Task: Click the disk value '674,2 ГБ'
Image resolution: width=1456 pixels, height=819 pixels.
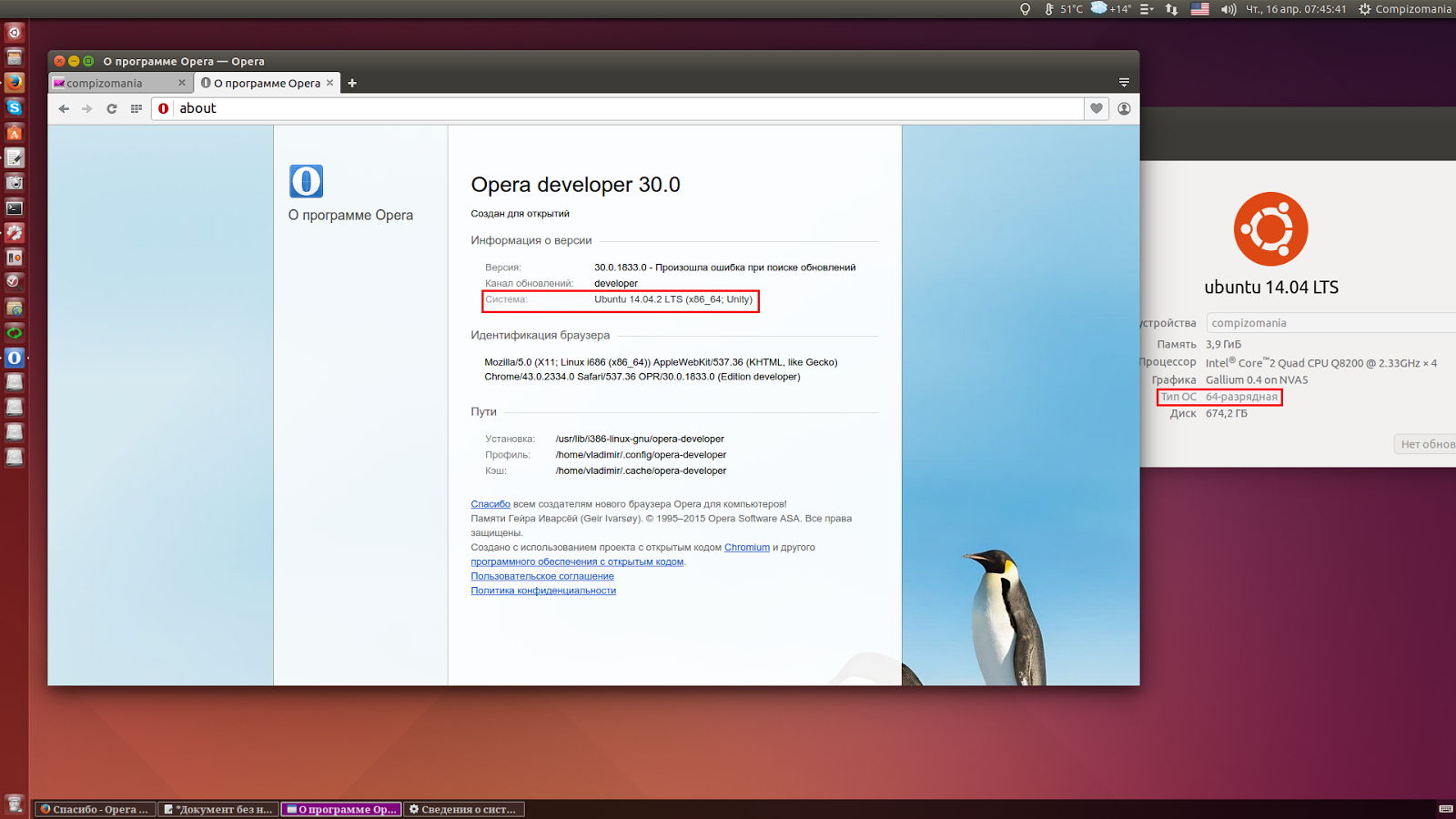Action: 1227,414
